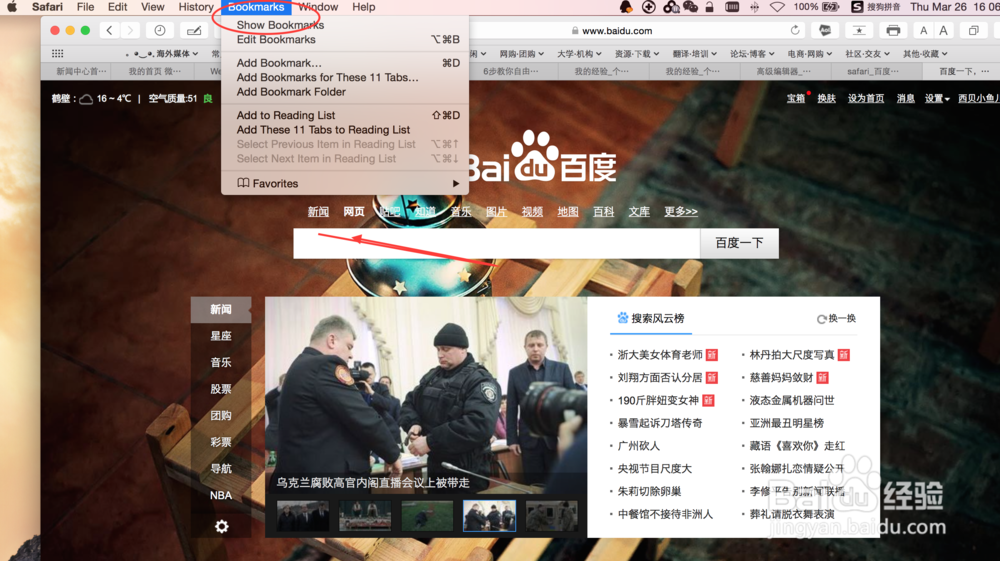Choose Show Bookmarks from menu

tap(345, 25)
